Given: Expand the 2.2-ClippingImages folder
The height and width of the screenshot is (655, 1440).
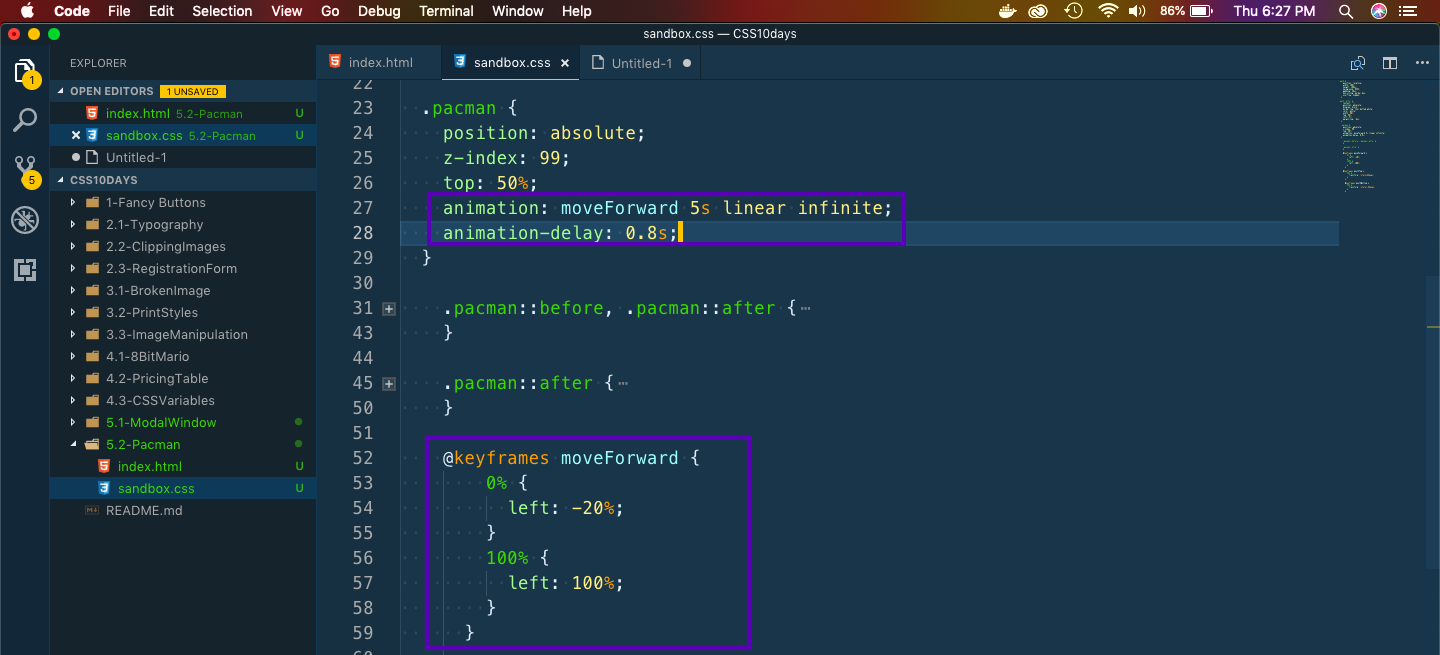Looking at the screenshot, I should [73, 246].
